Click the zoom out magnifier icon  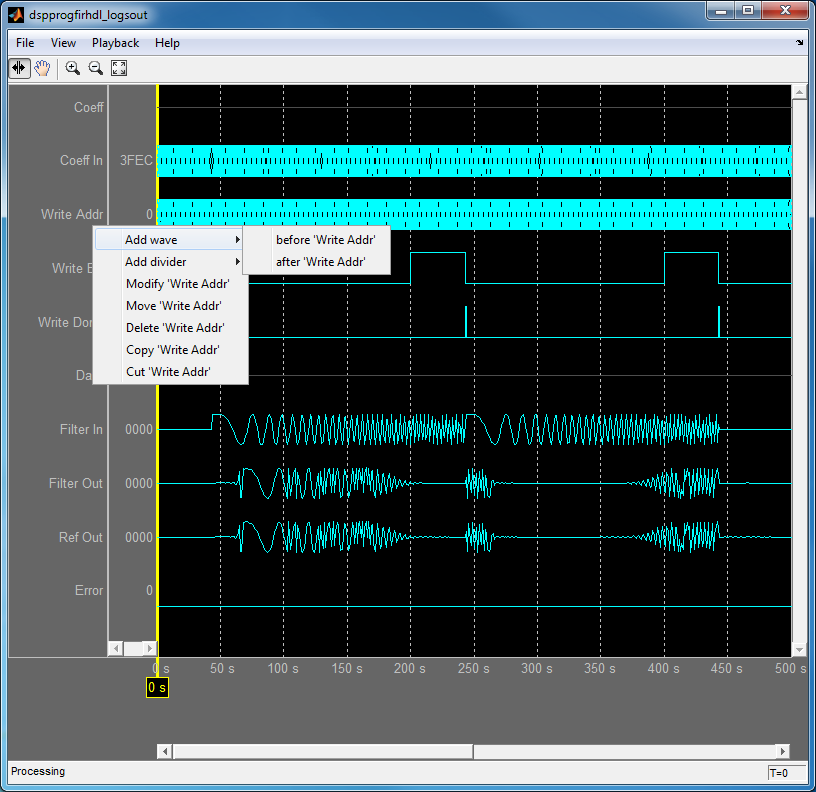96,68
